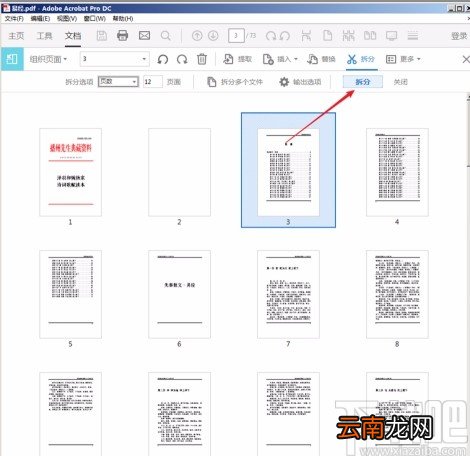
Task: Open the More options dropdown
Action: pyautogui.click(x=403, y=59)
